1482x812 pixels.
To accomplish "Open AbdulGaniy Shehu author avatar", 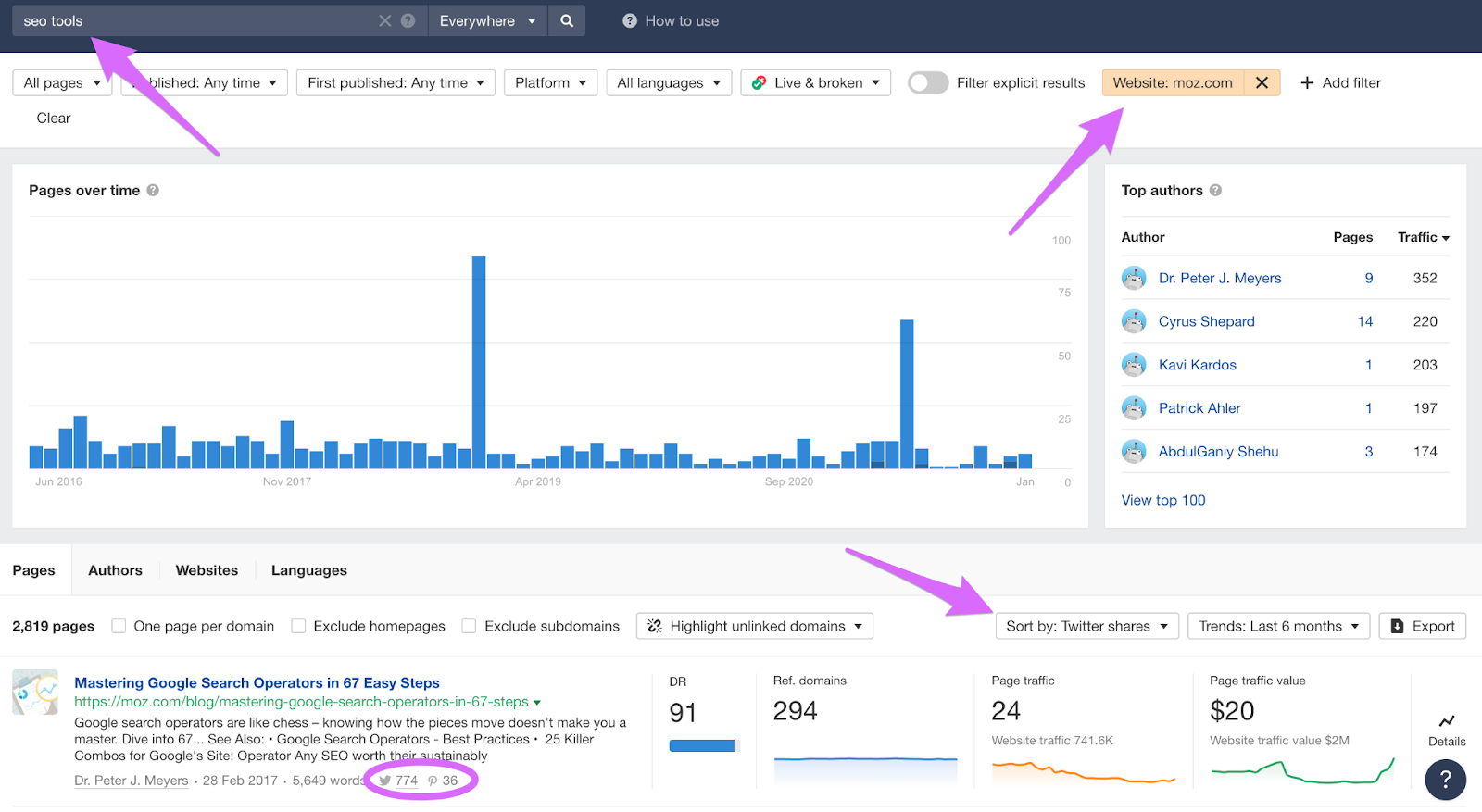I will coord(1134,452).
